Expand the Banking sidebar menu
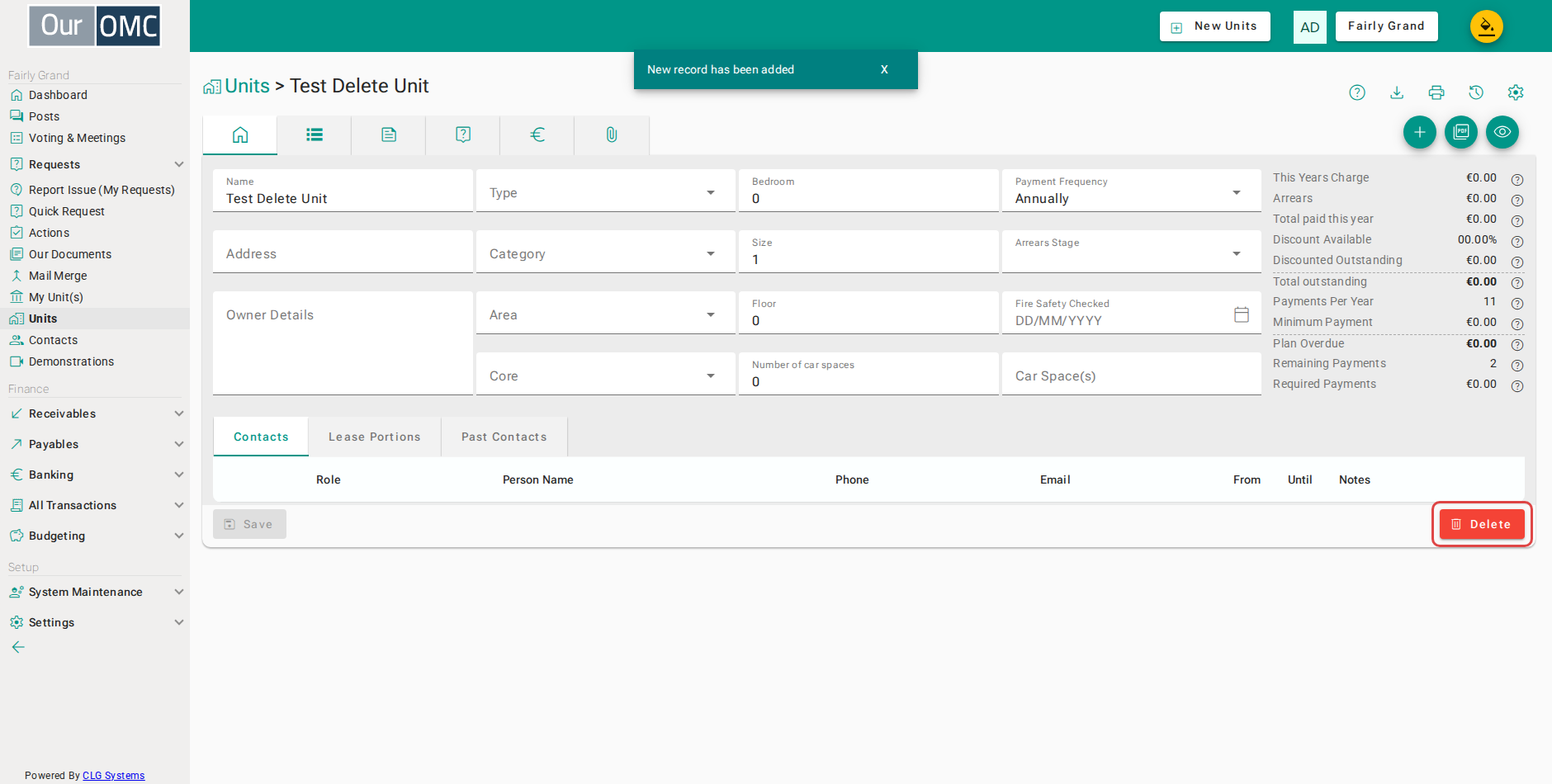The width and height of the screenshot is (1552, 784). [95, 475]
